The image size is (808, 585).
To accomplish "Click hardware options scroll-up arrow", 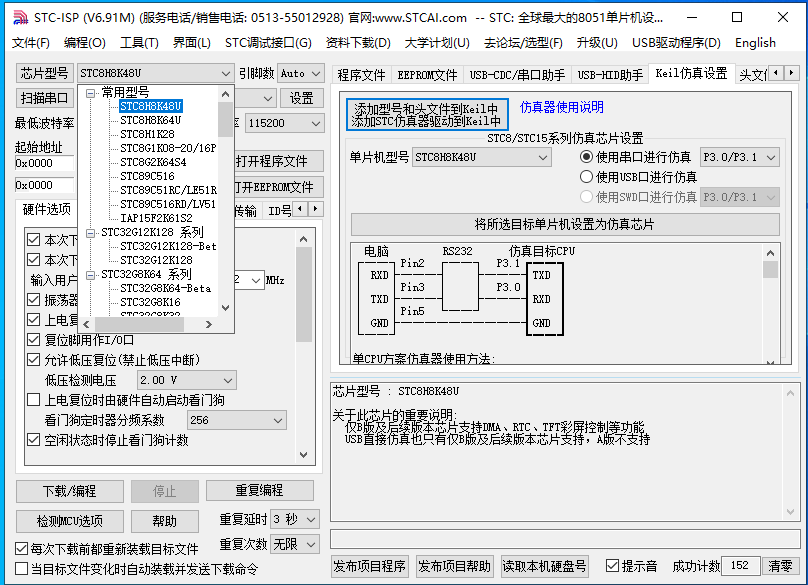I will click(x=304, y=239).
